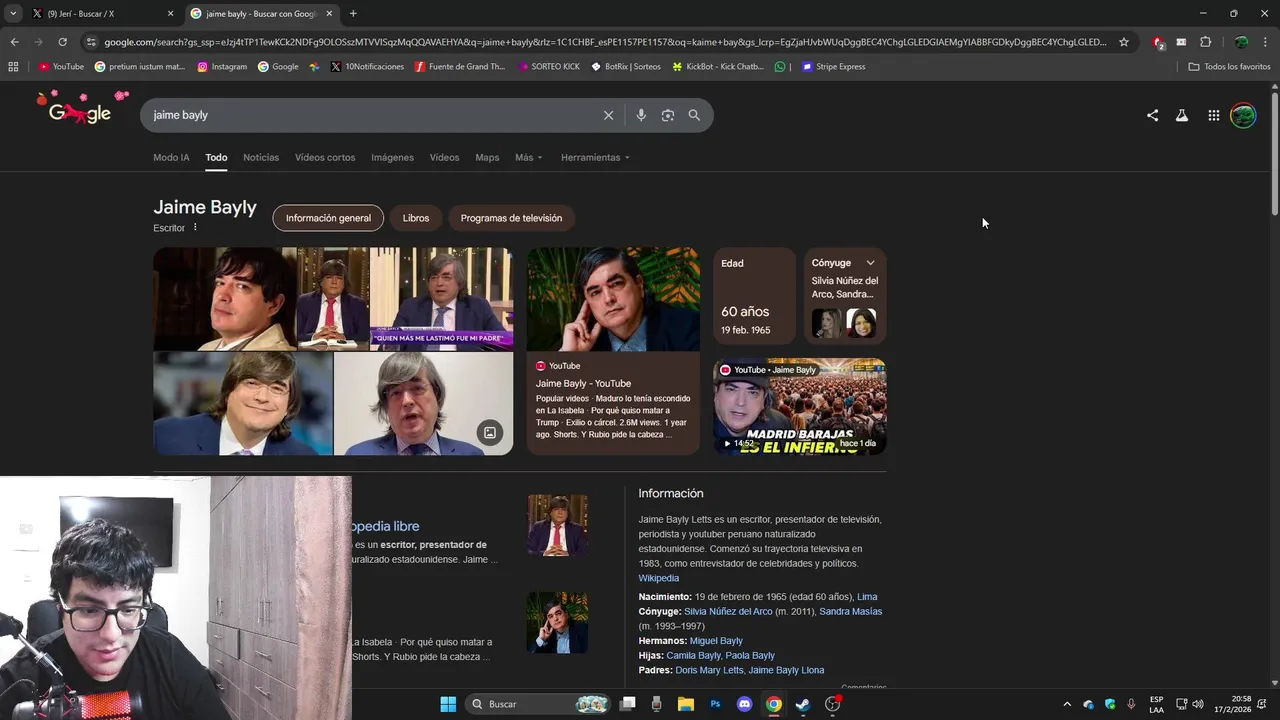Open the Sandra Masías link
The image size is (1280, 720).
coord(850,611)
